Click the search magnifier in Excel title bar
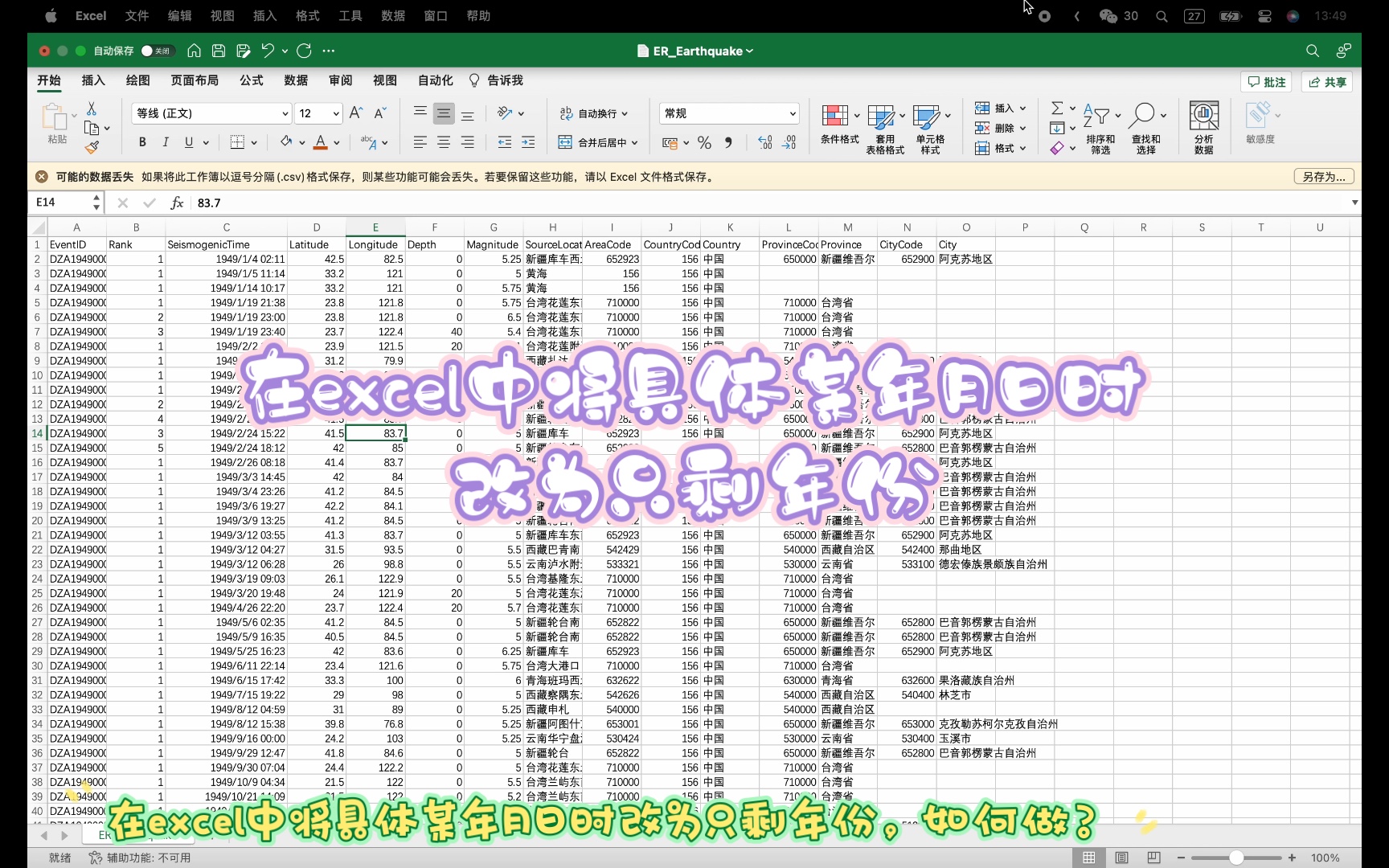Screen dimensions: 1389x868 pyautogui.click(x=1313, y=51)
